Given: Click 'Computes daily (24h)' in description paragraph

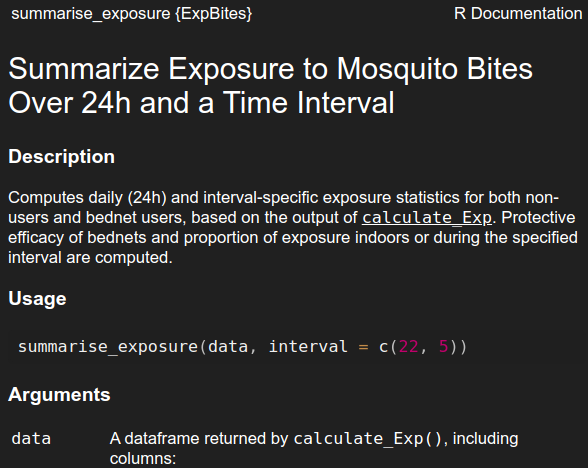Looking at the screenshot, I should pos(87,198).
